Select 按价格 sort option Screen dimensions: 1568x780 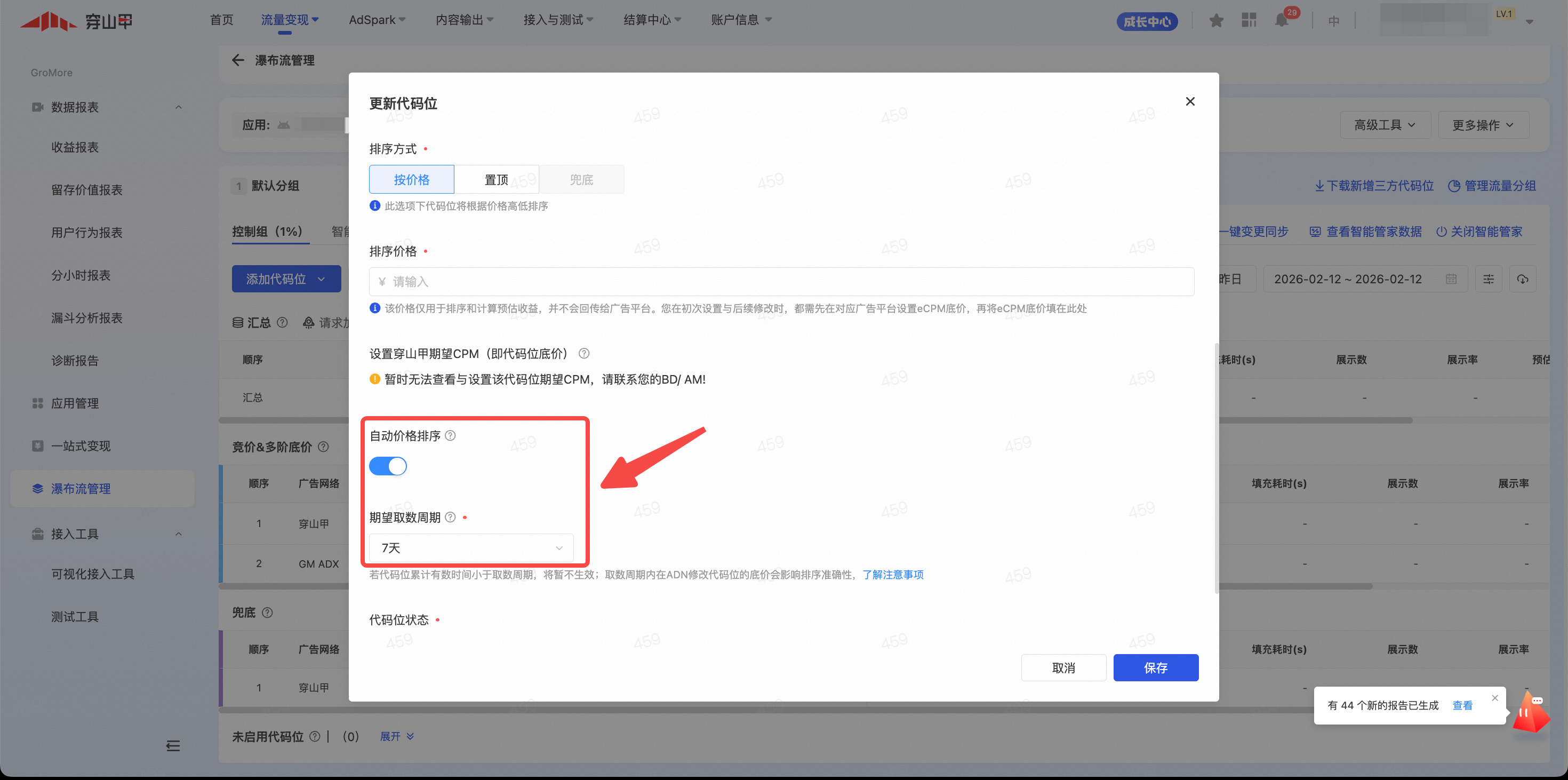(x=412, y=180)
